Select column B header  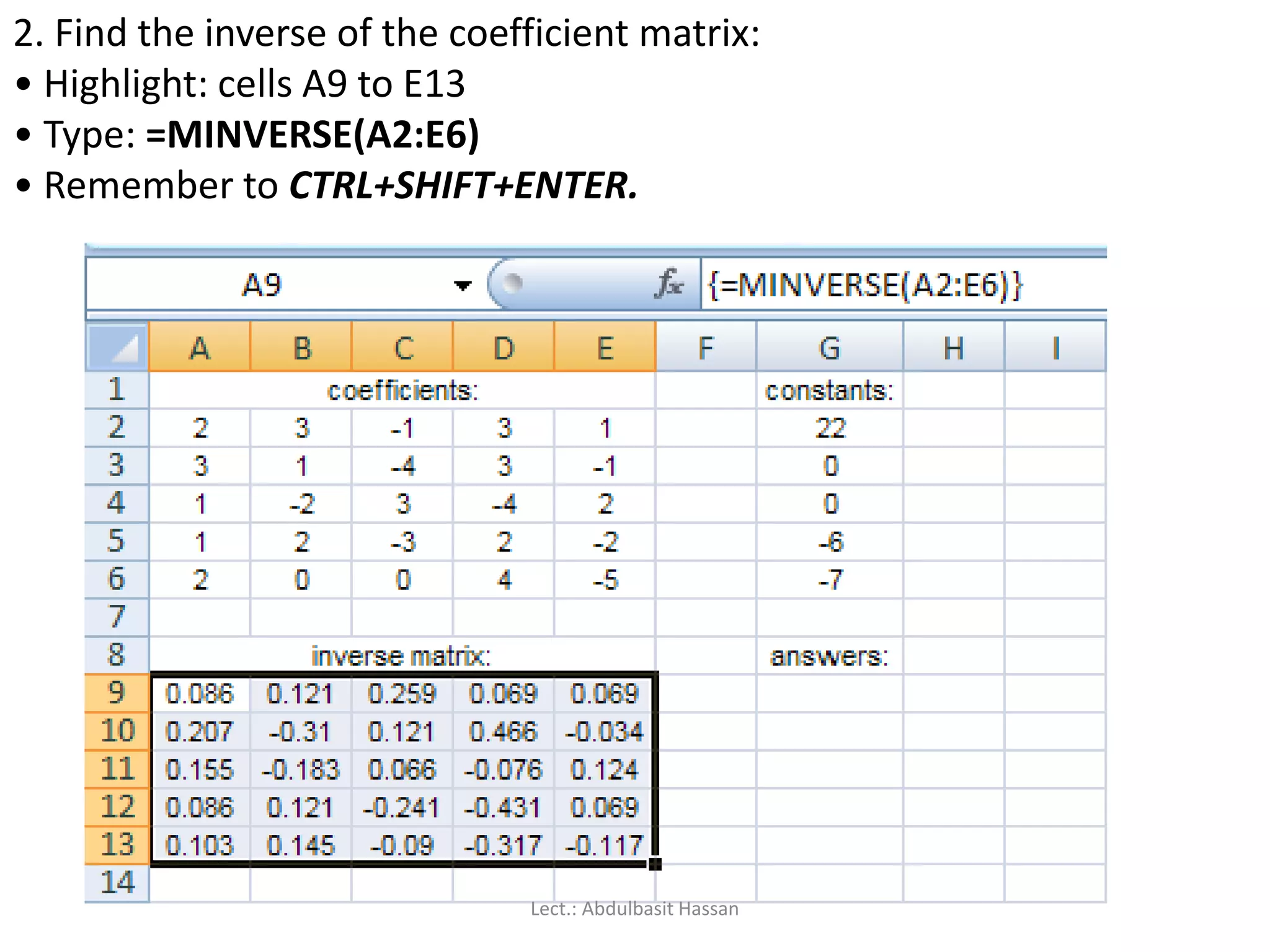click(301, 346)
